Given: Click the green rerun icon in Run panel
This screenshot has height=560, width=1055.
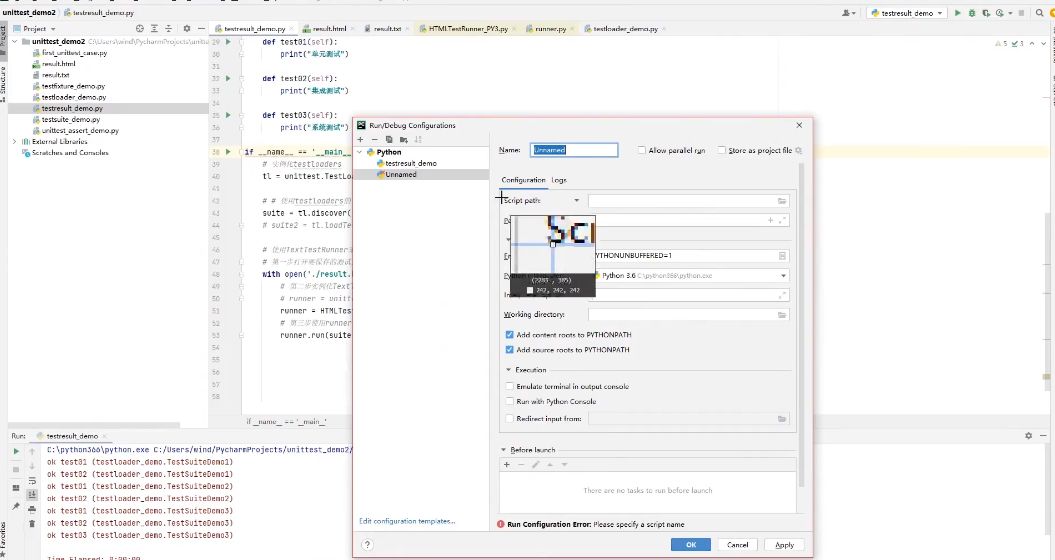Looking at the screenshot, I should pyautogui.click(x=16, y=451).
